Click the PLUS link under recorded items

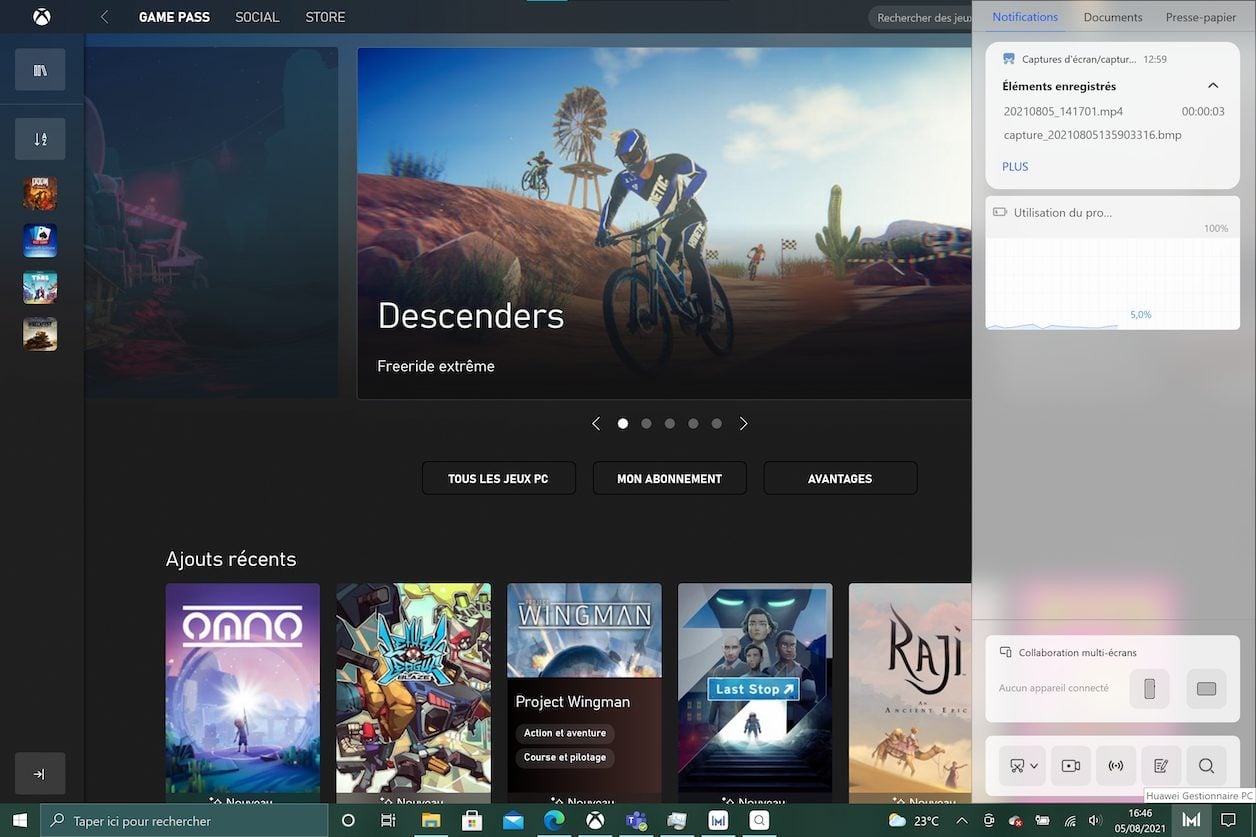[1015, 167]
